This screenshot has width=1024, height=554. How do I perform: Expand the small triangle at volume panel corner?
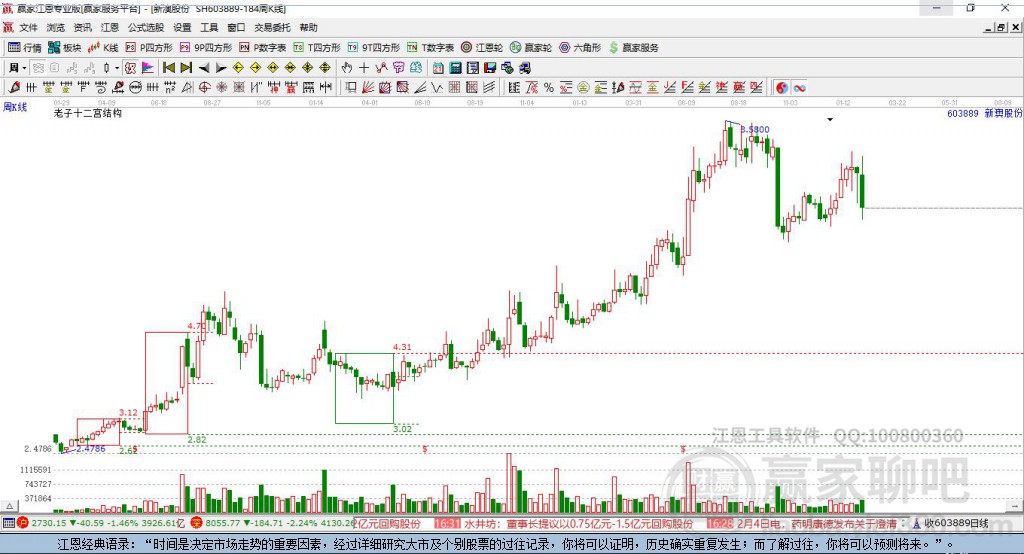point(9,506)
